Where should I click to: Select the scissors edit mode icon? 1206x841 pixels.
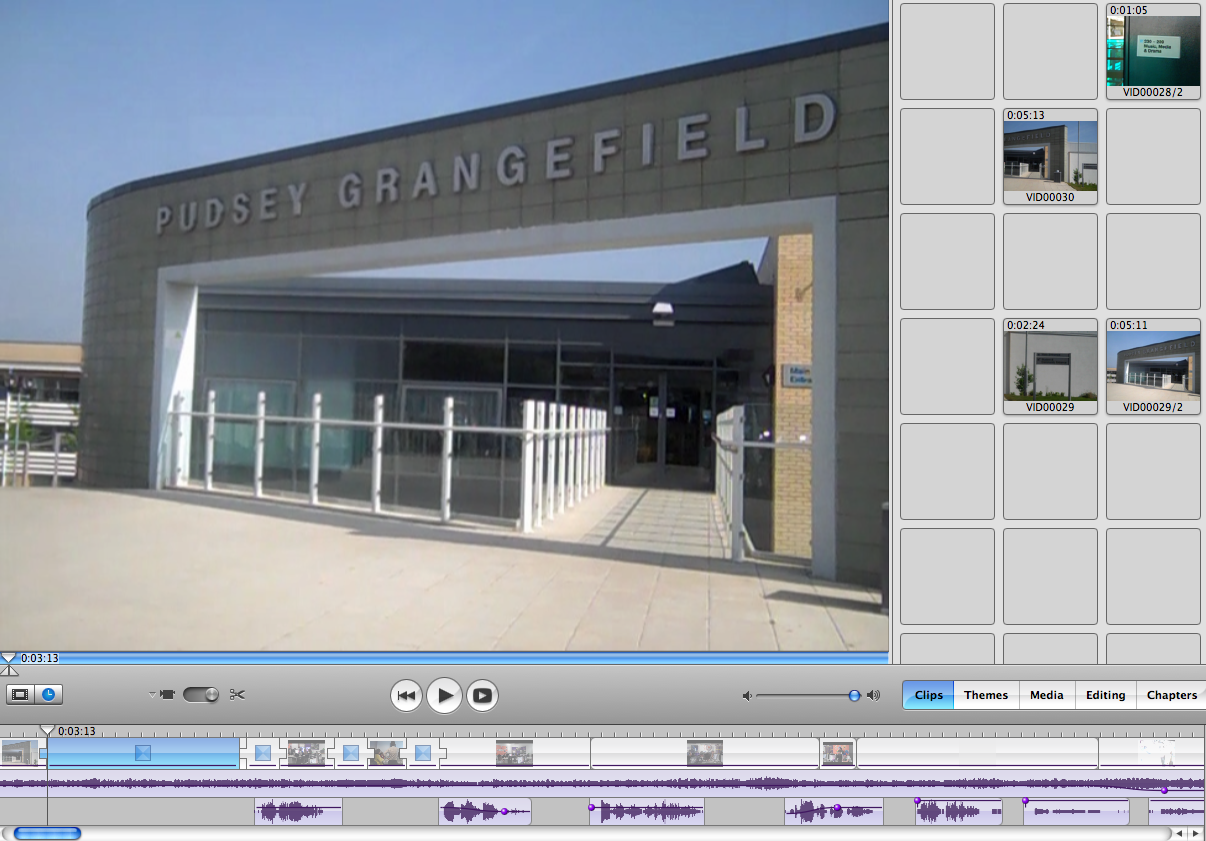pyautogui.click(x=237, y=694)
